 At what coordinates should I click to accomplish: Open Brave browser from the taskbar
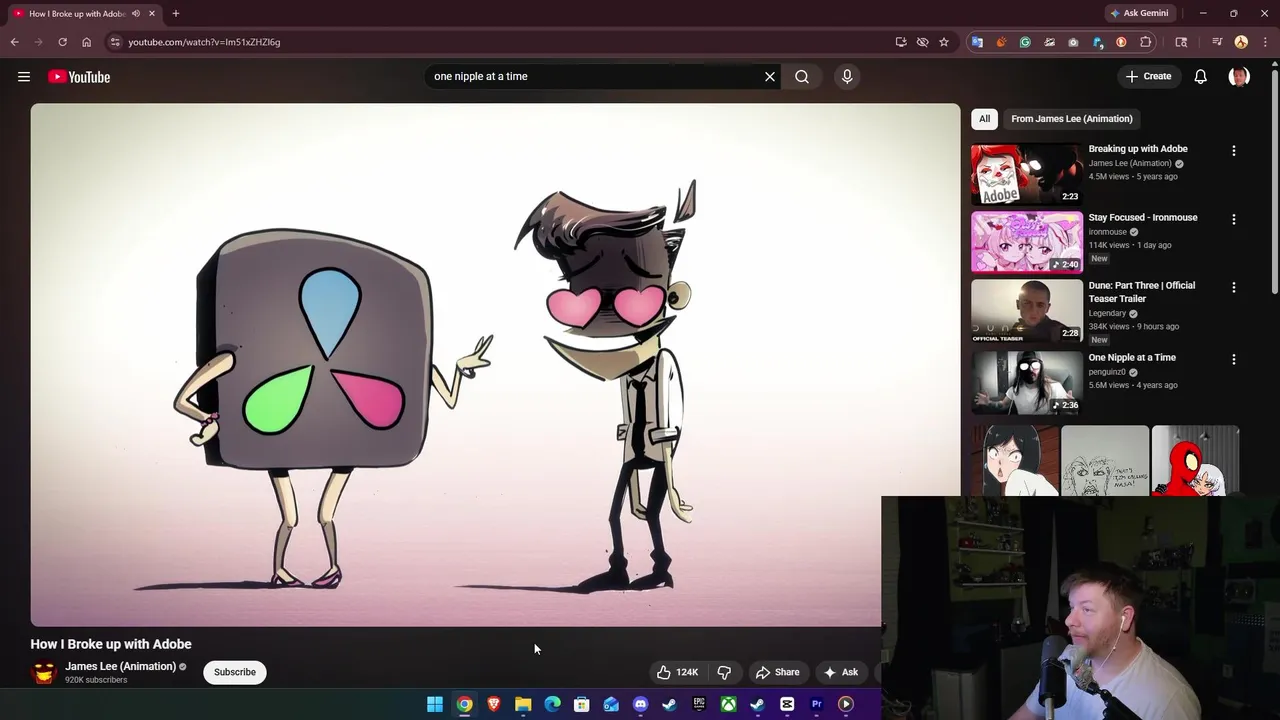pos(493,704)
